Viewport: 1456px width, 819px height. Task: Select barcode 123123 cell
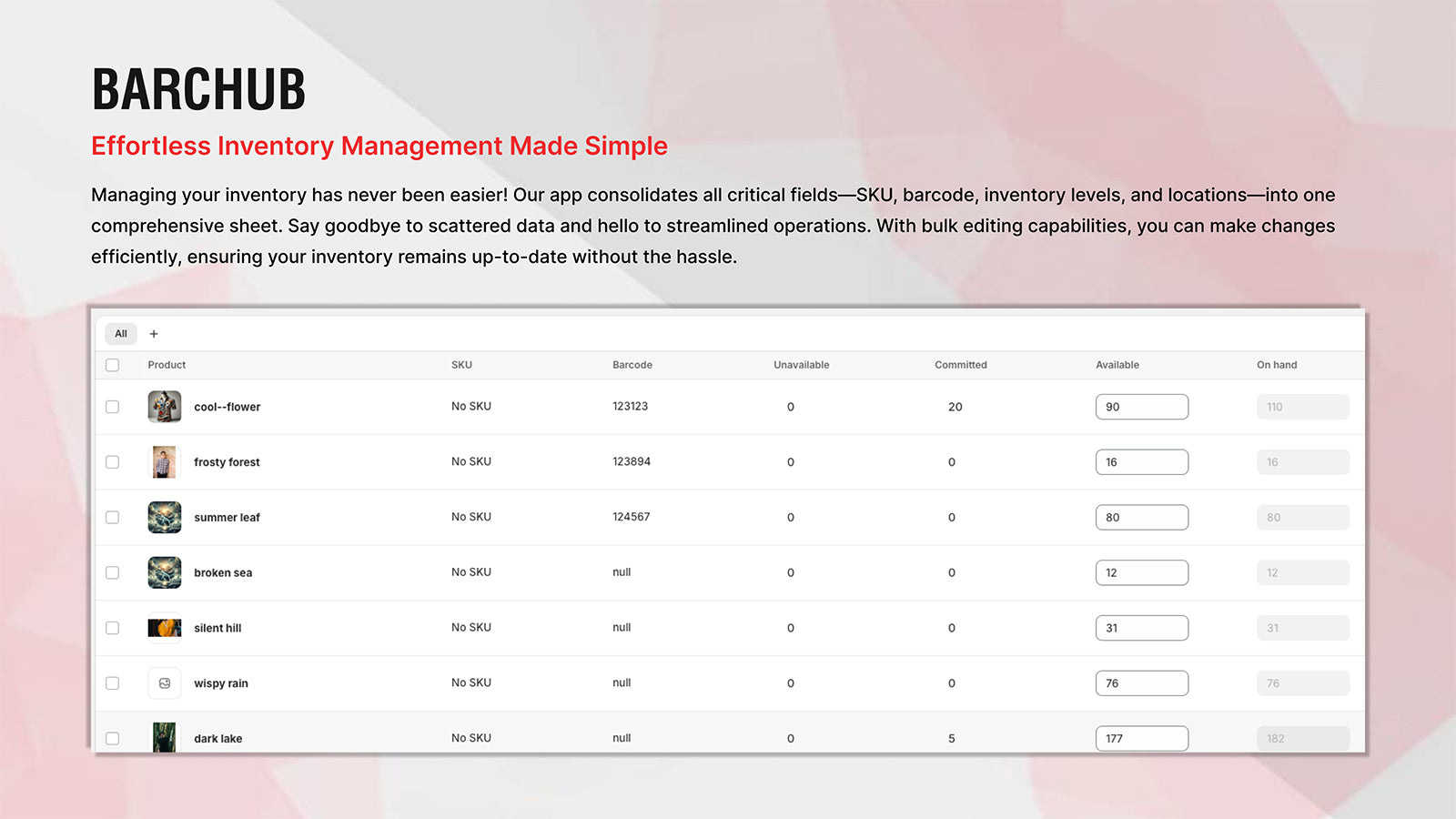point(630,407)
